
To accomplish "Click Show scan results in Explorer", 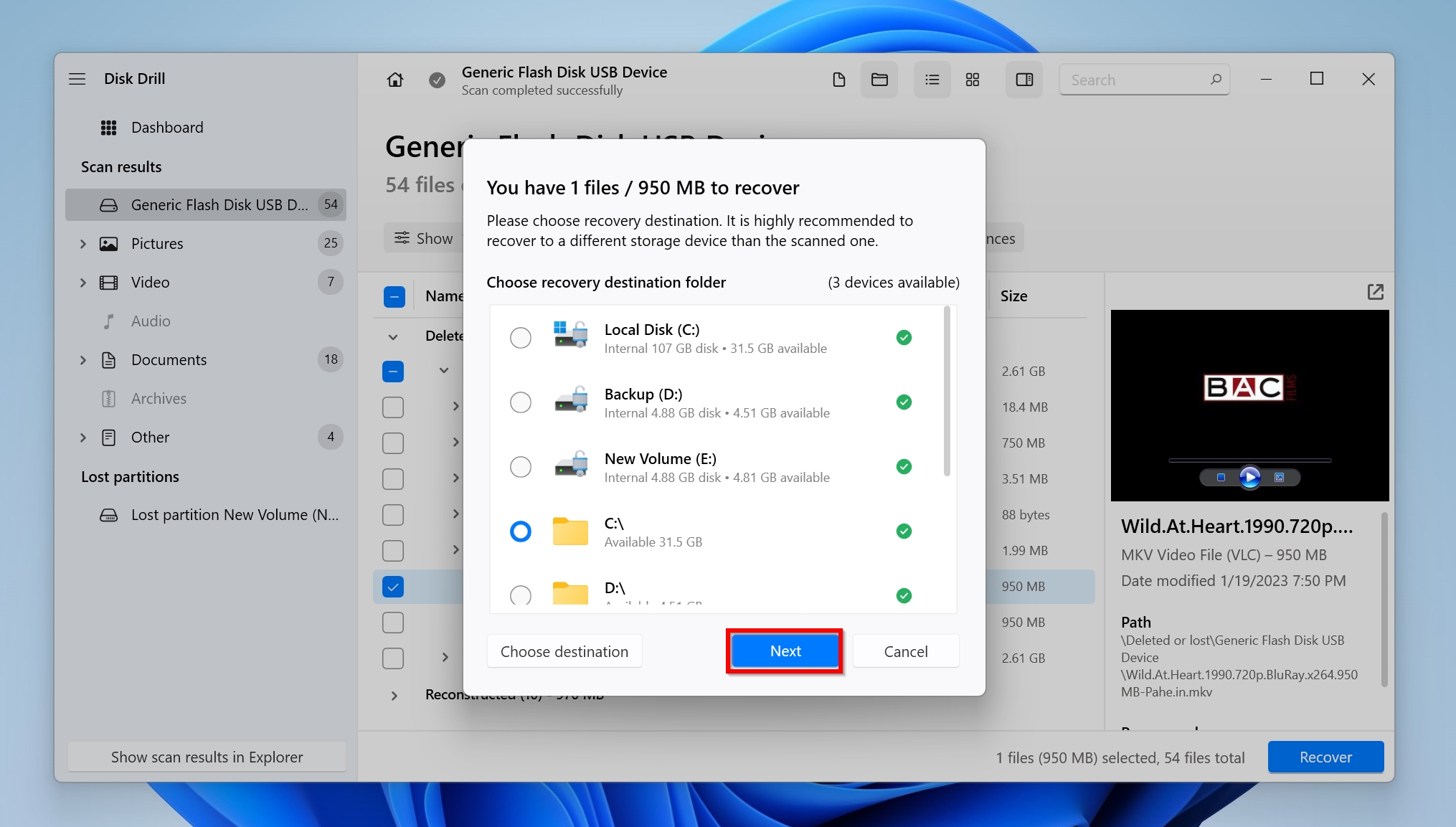I will [x=207, y=756].
